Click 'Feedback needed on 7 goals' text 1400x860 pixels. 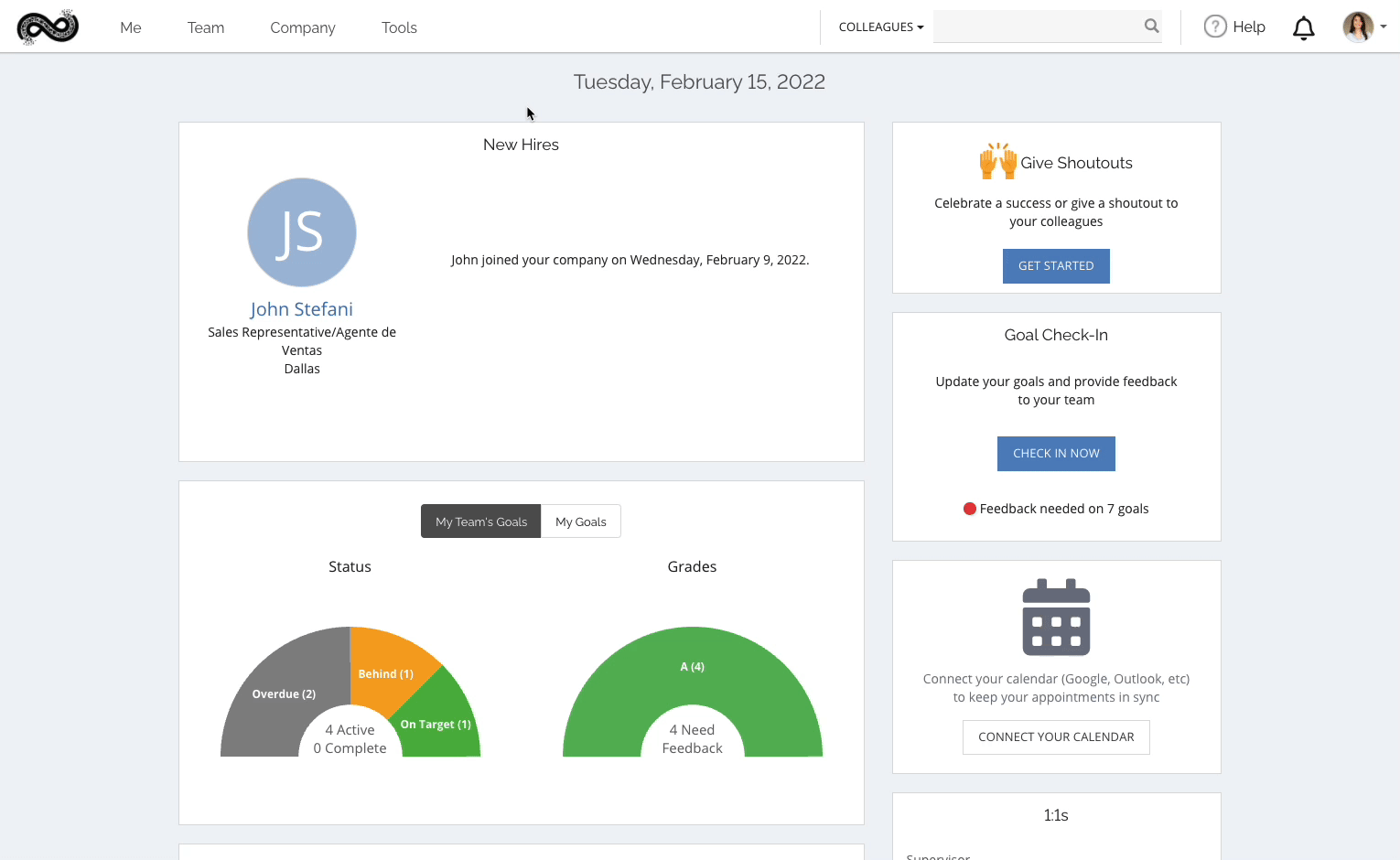tap(1064, 509)
